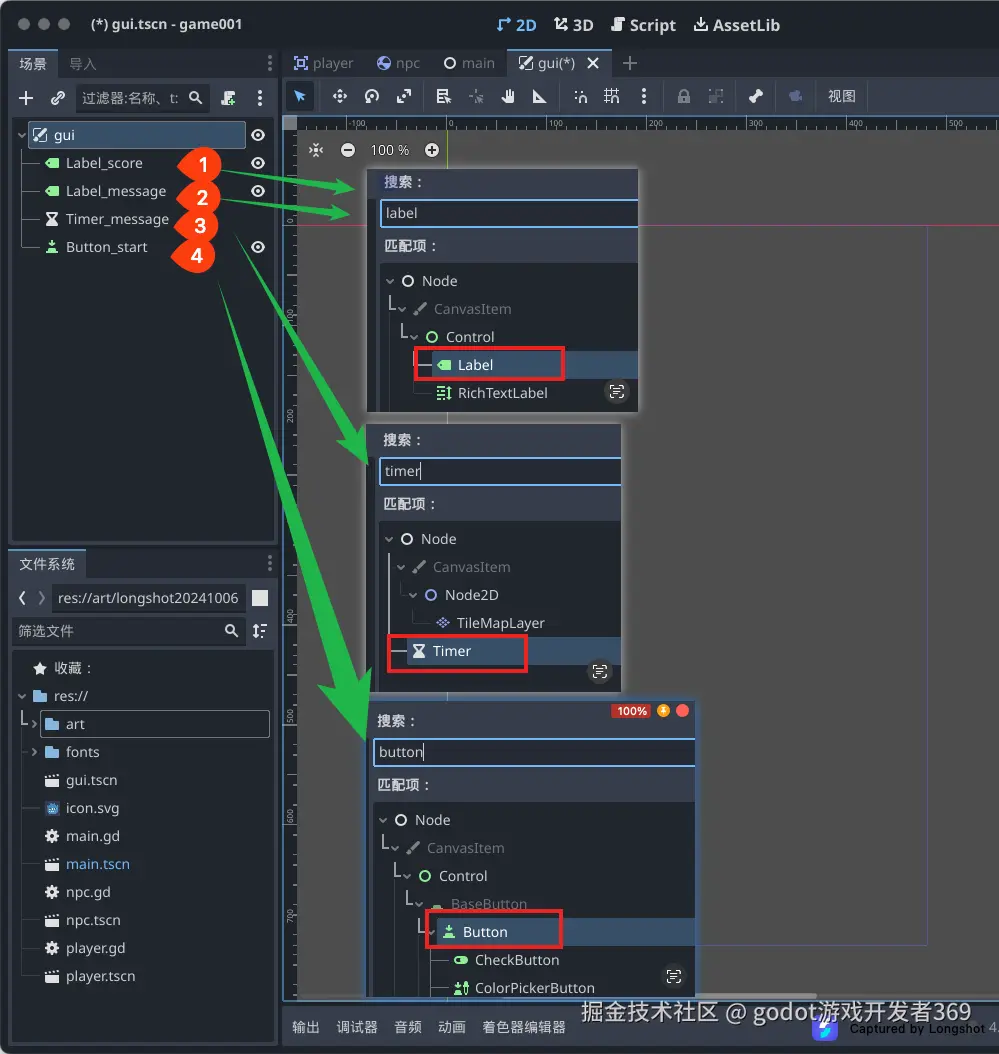The height and width of the screenshot is (1054, 999).
Task: Click the attach script icon in scene dock
Action: click(x=229, y=98)
